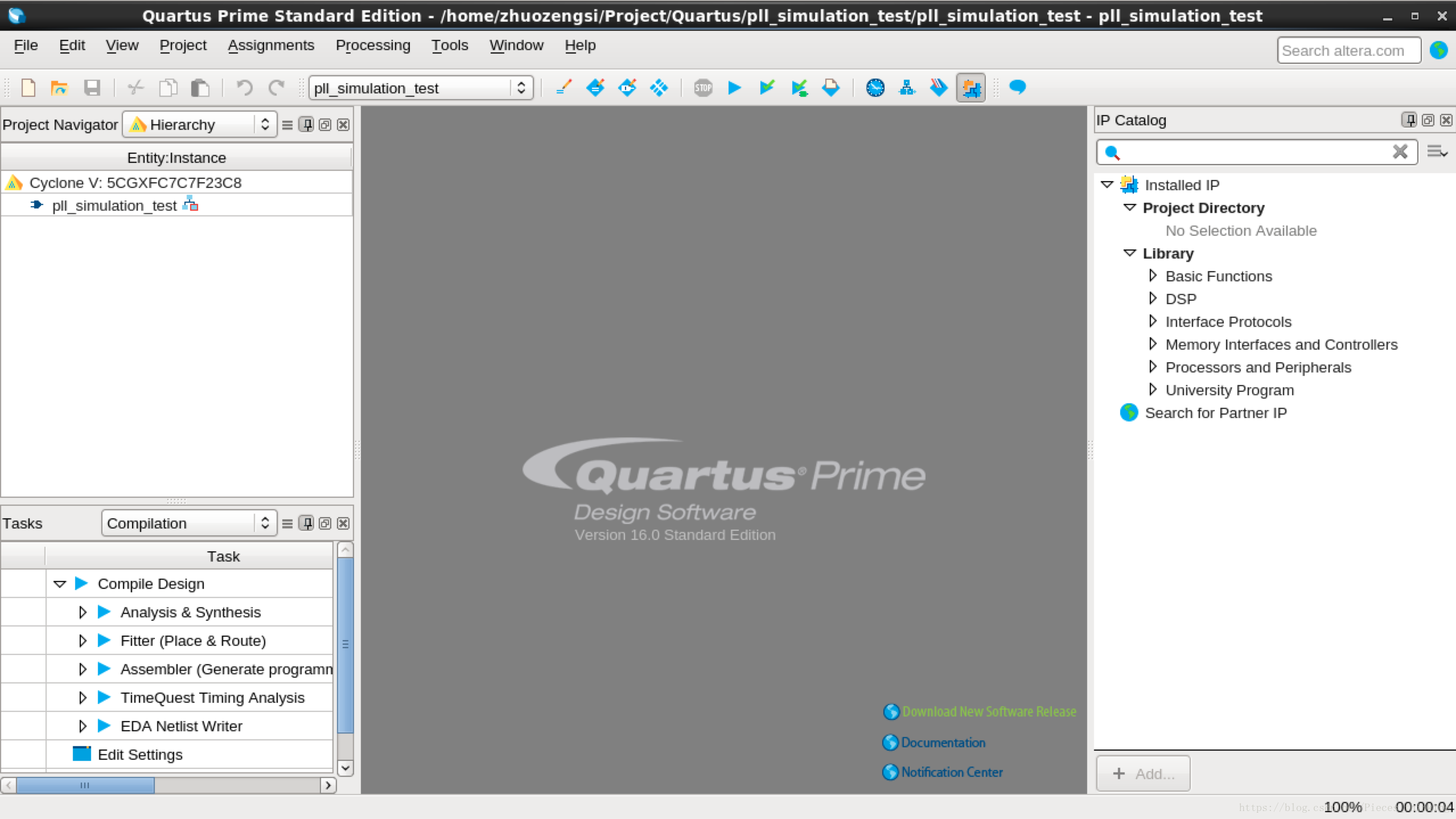1456x819 pixels.
Task: Open the Tools menu
Action: [450, 45]
